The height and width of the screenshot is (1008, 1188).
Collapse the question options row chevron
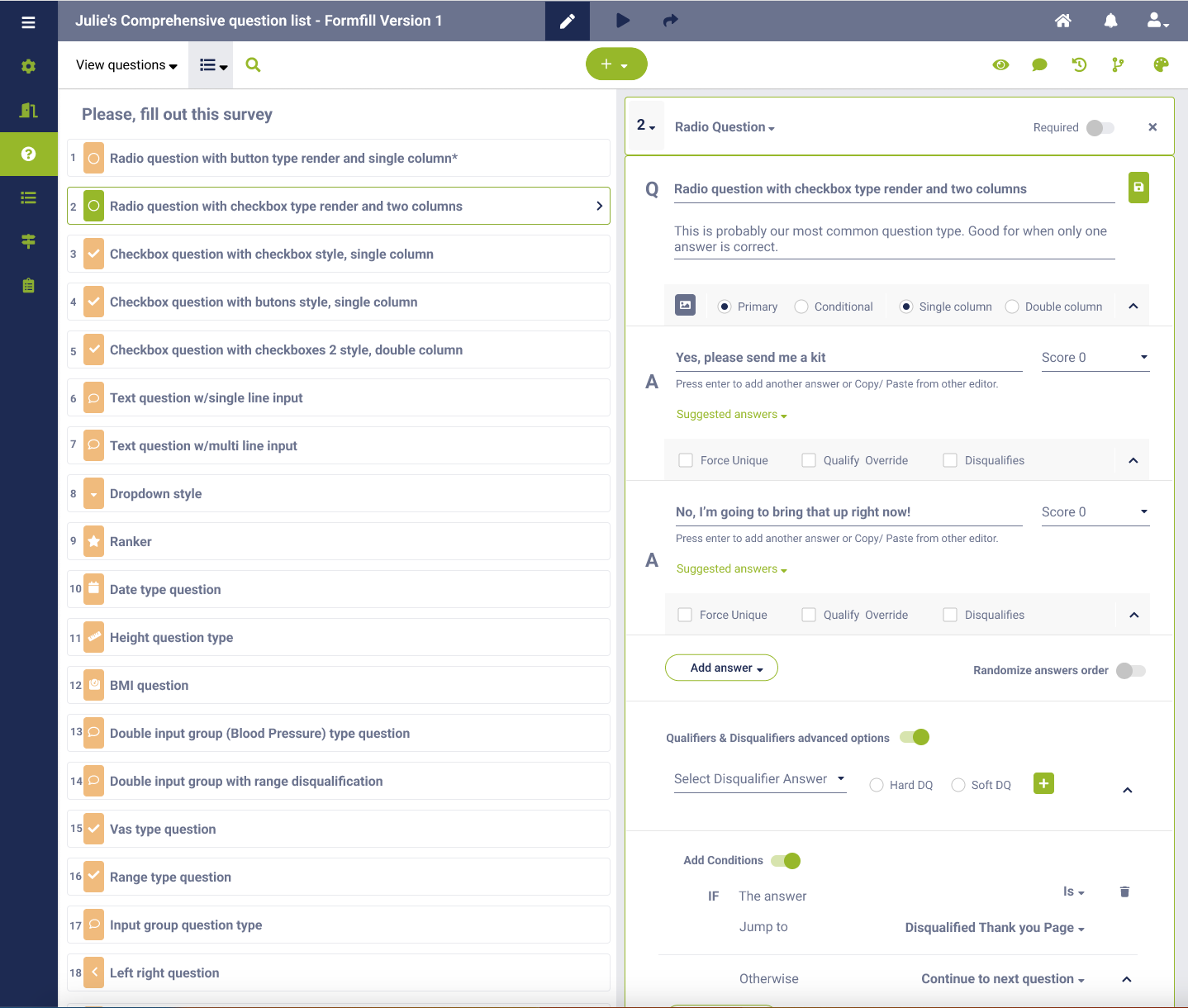[x=1133, y=307]
